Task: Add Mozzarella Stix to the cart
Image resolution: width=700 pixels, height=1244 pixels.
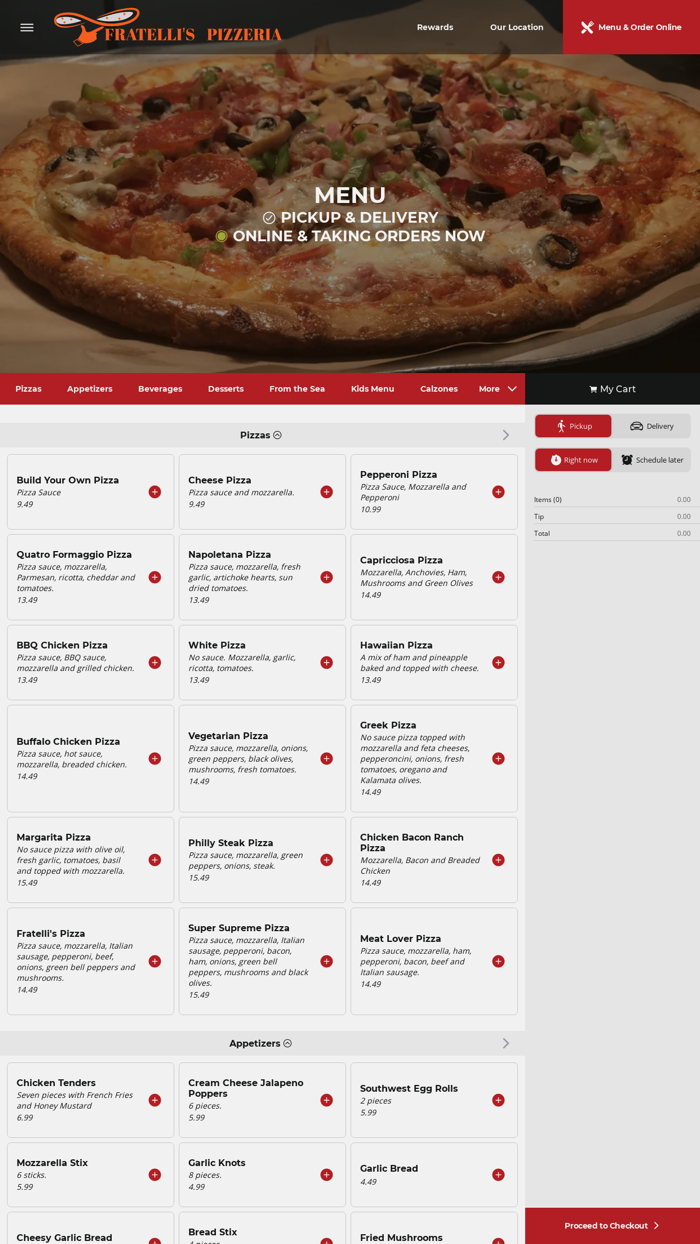Action: click(x=155, y=1175)
